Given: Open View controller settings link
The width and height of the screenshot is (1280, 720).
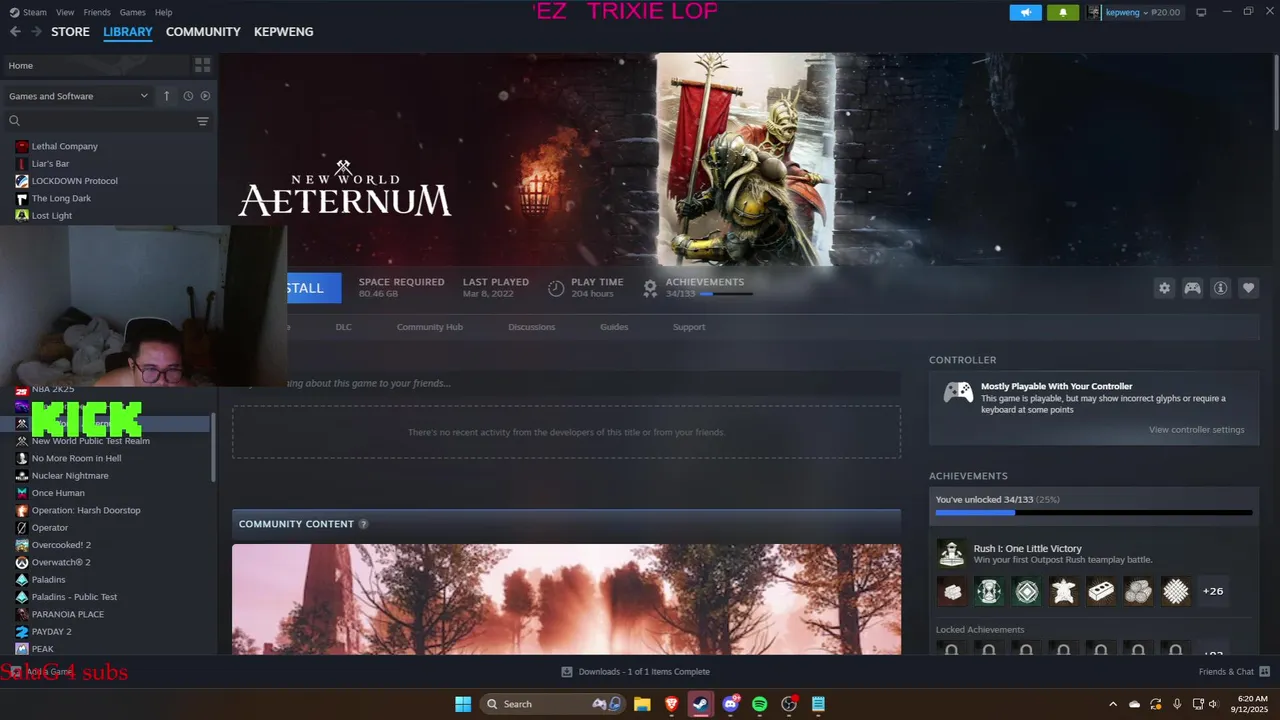Looking at the screenshot, I should (x=1196, y=430).
